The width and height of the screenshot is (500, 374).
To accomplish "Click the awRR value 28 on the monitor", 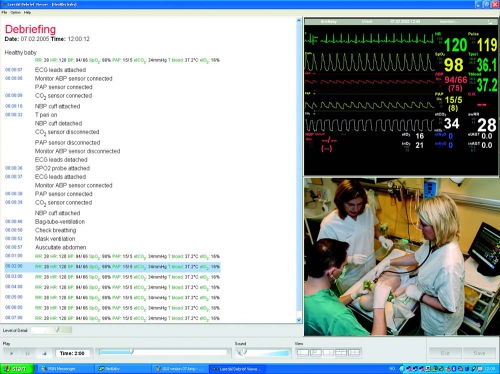I will (x=487, y=125).
